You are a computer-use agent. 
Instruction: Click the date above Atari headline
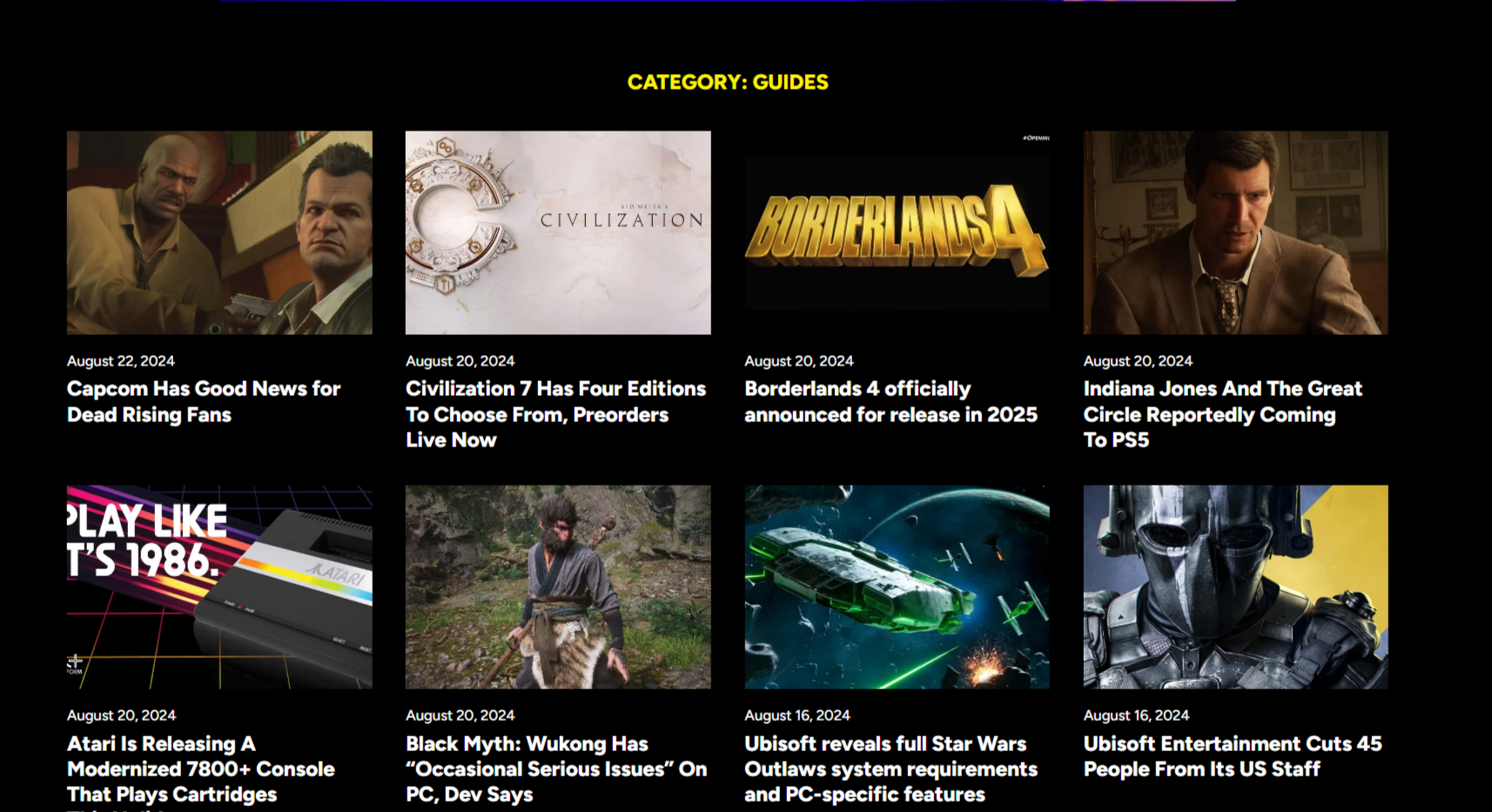(121, 715)
